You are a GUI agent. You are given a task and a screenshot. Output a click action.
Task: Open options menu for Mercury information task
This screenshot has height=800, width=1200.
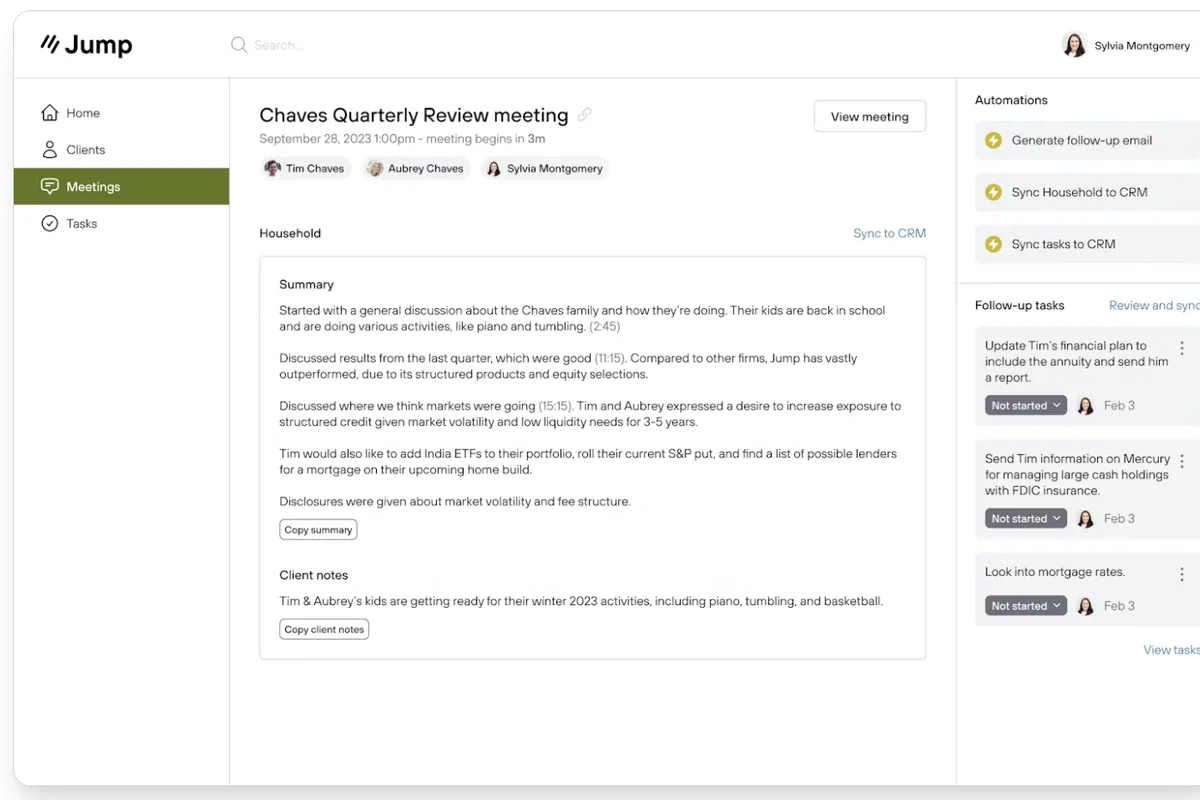coord(1182,461)
